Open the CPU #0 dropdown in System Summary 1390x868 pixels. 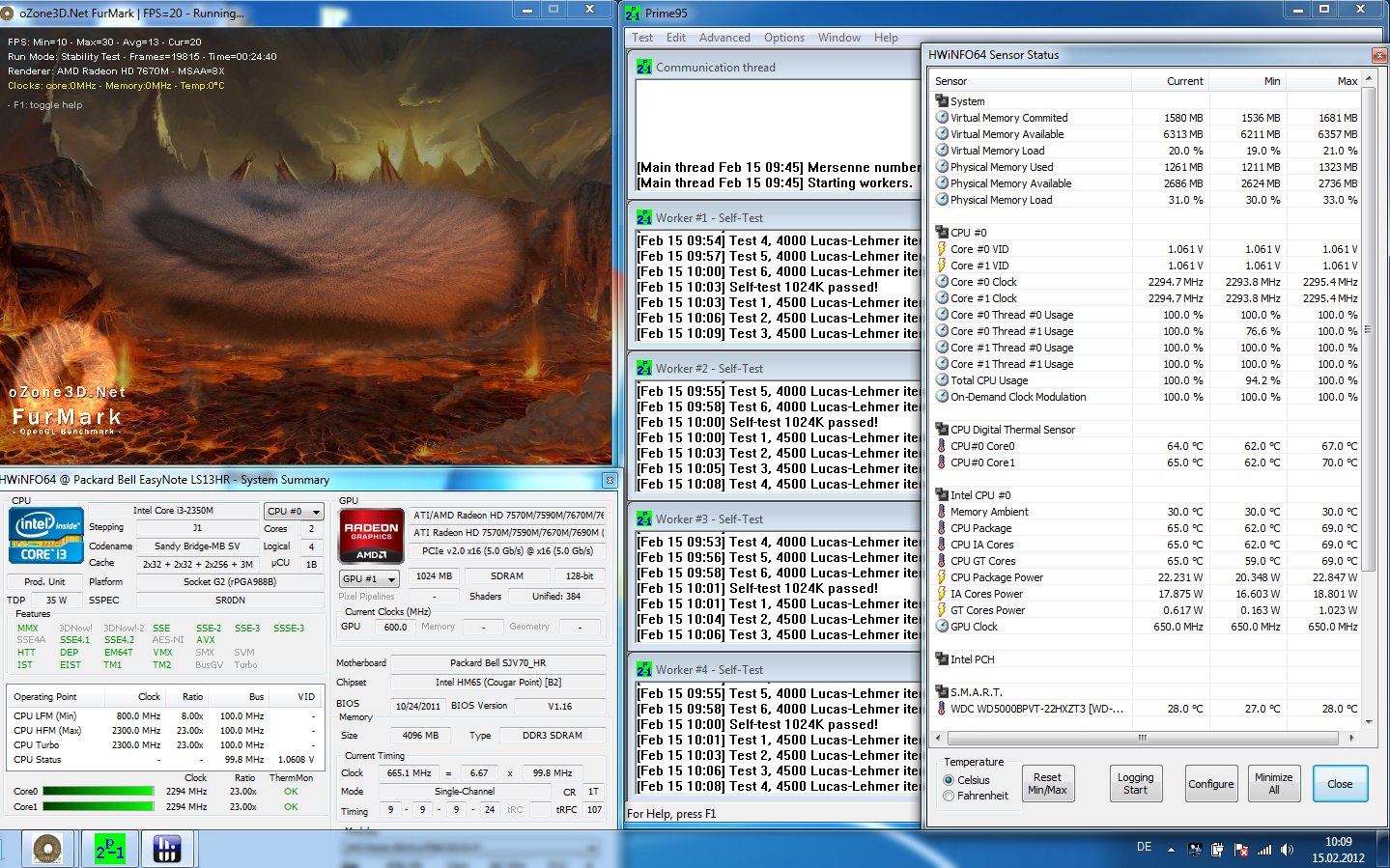point(294,512)
